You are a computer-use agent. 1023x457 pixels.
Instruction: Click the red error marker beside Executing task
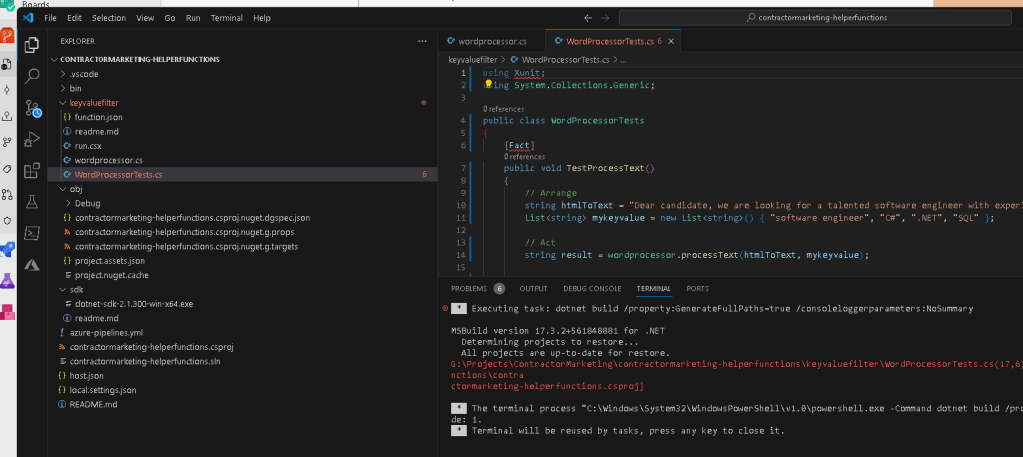click(x=445, y=308)
